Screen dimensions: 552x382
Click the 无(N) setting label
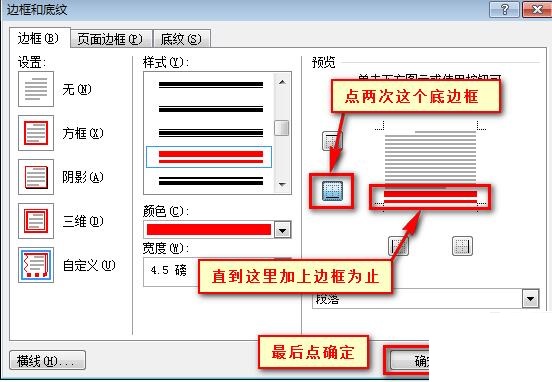pyautogui.click(x=77, y=89)
